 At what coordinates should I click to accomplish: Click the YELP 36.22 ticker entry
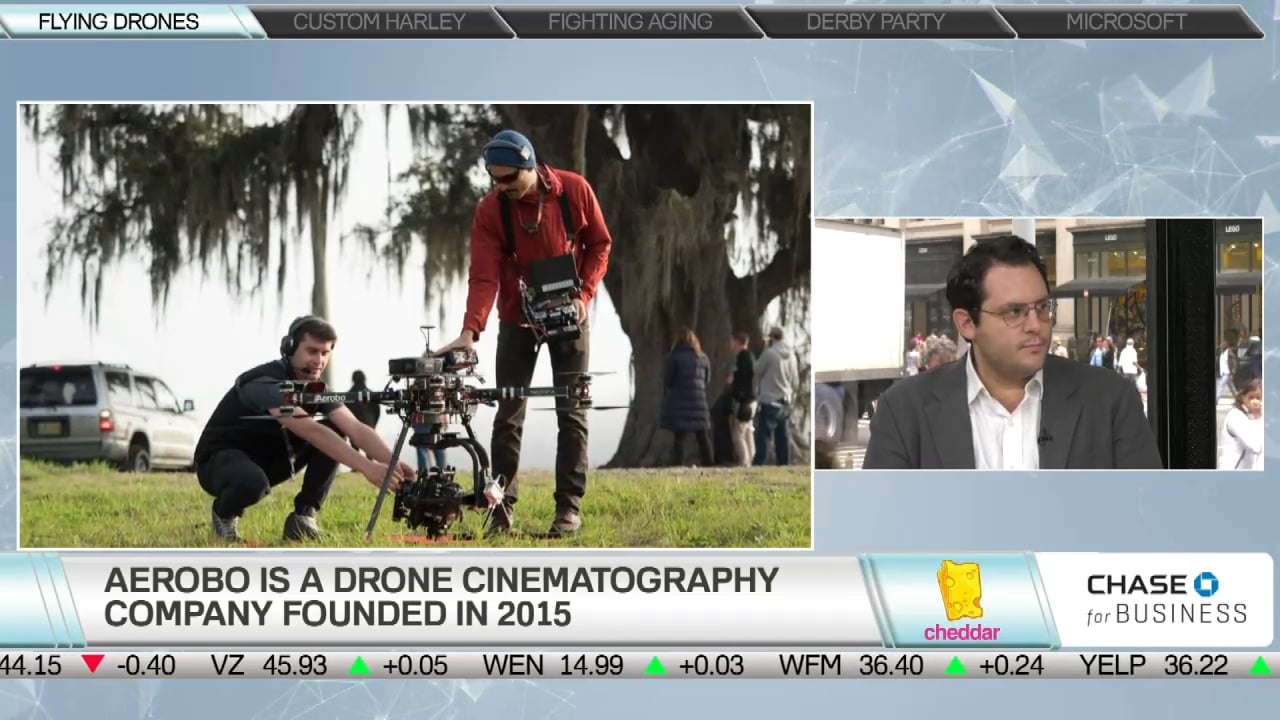(x=1153, y=665)
